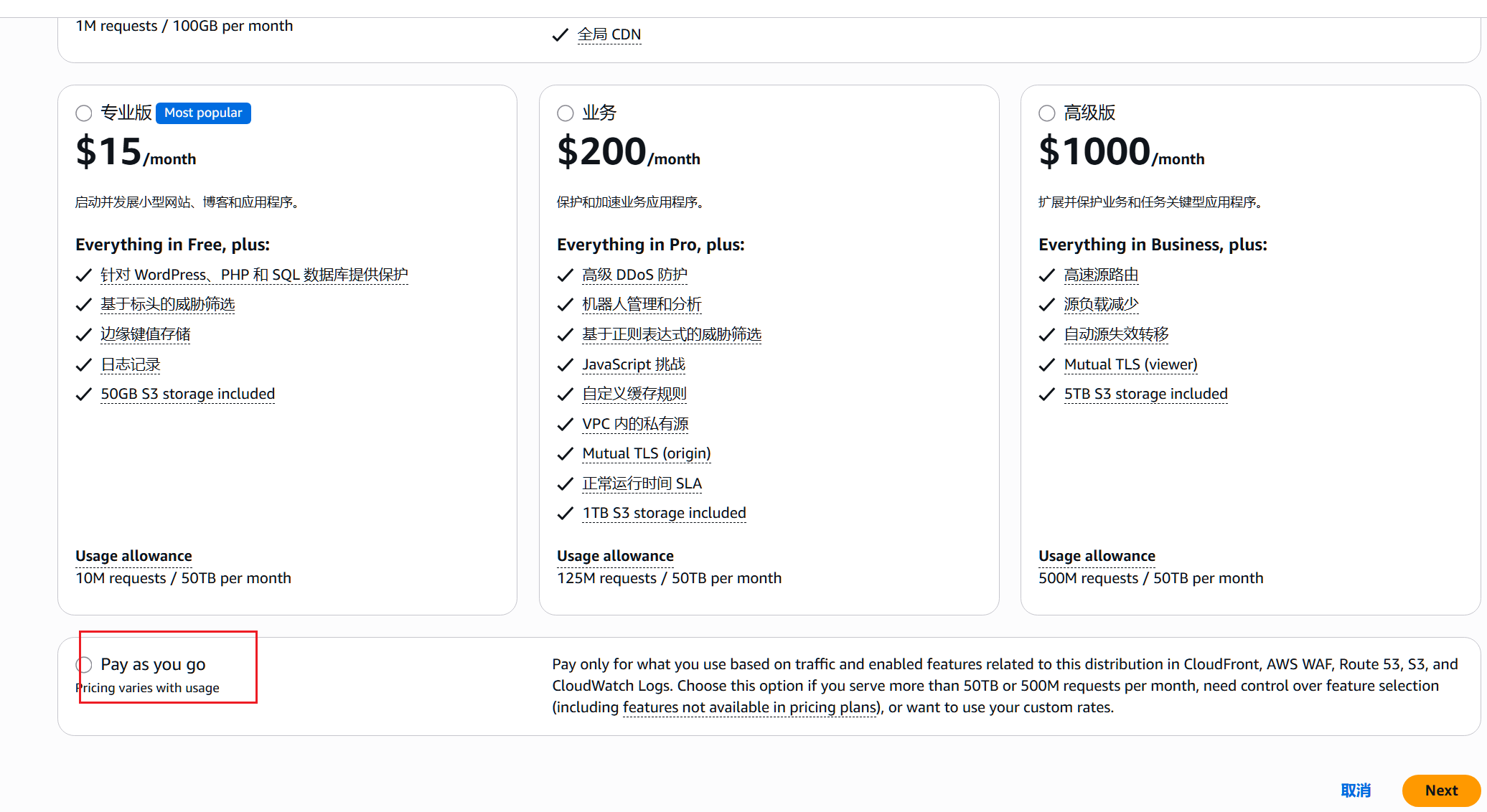Screen dimensions: 1487x812
Task: Click the 高级 DDoS 防护 link
Action: pyautogui.click(x=634, y=275)
